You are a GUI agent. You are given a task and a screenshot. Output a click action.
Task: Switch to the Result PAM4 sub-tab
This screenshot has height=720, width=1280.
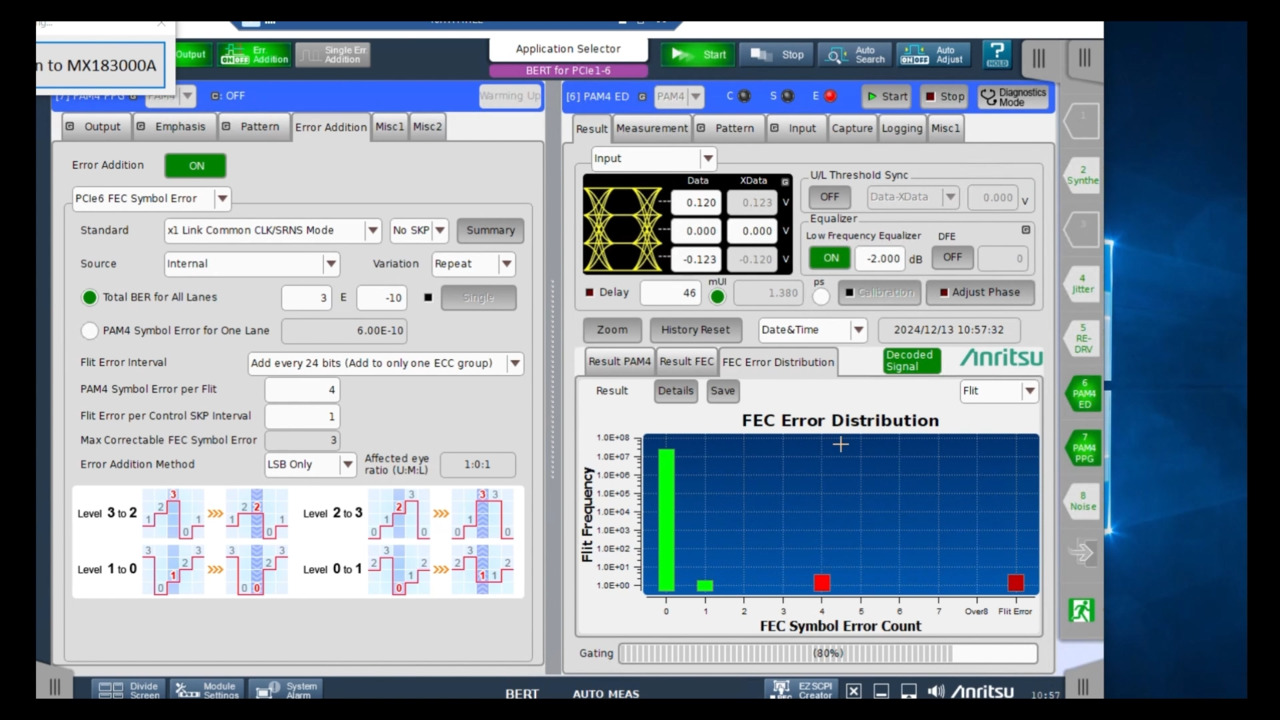620,362
